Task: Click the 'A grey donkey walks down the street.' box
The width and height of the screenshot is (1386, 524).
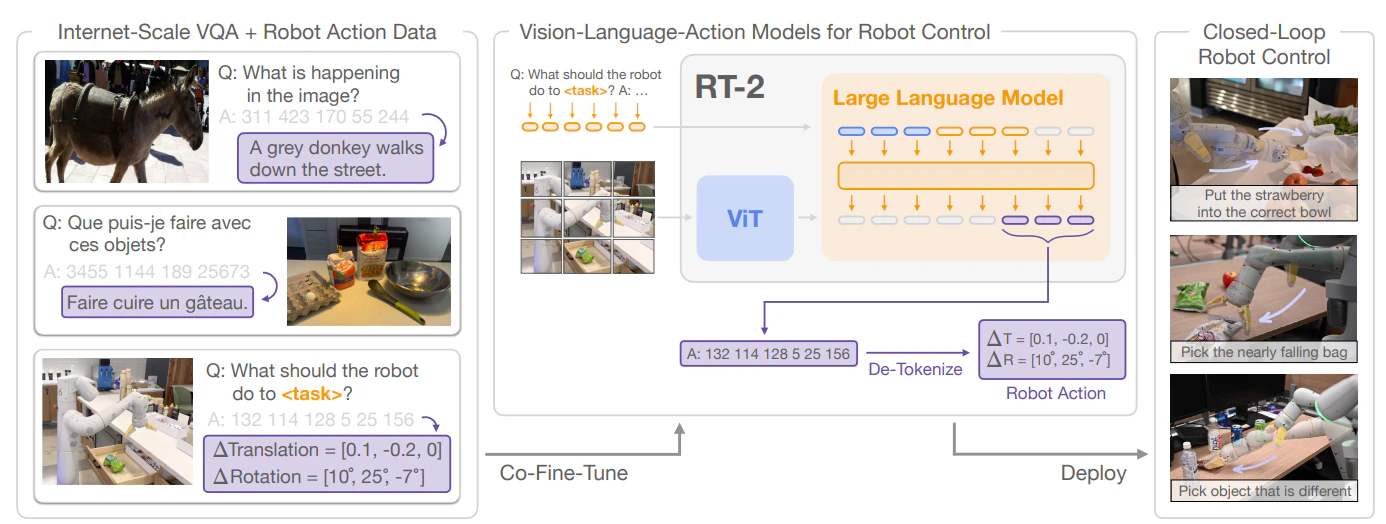Action: 336,159
